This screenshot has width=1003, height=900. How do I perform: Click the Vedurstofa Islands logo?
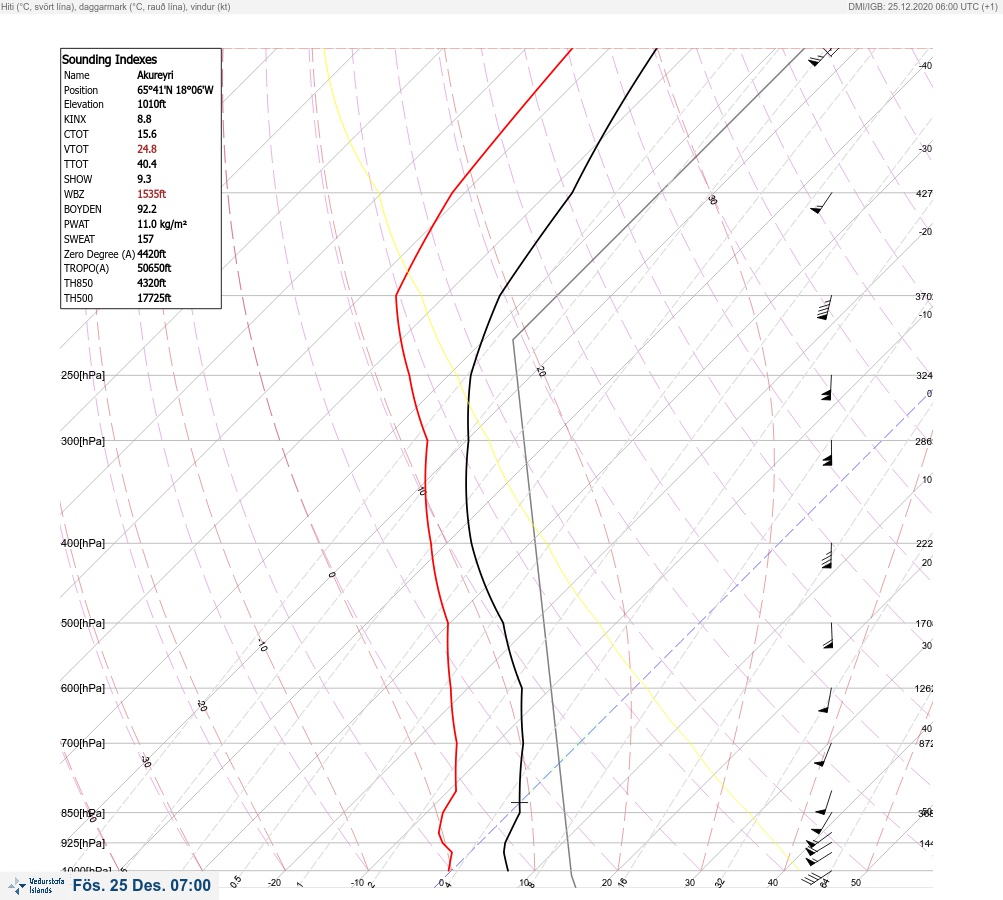point(36,886)
